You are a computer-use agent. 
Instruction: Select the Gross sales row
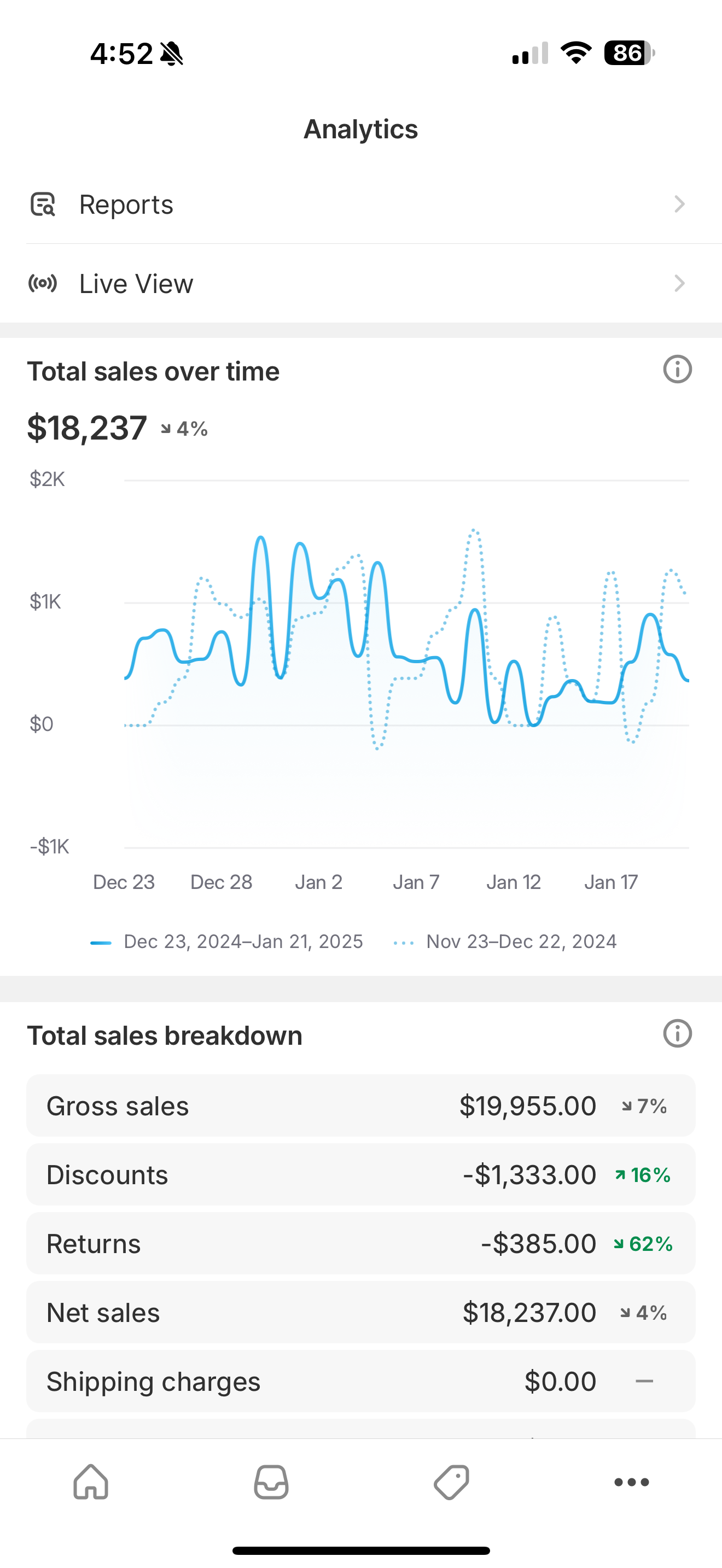(360, 1105)
